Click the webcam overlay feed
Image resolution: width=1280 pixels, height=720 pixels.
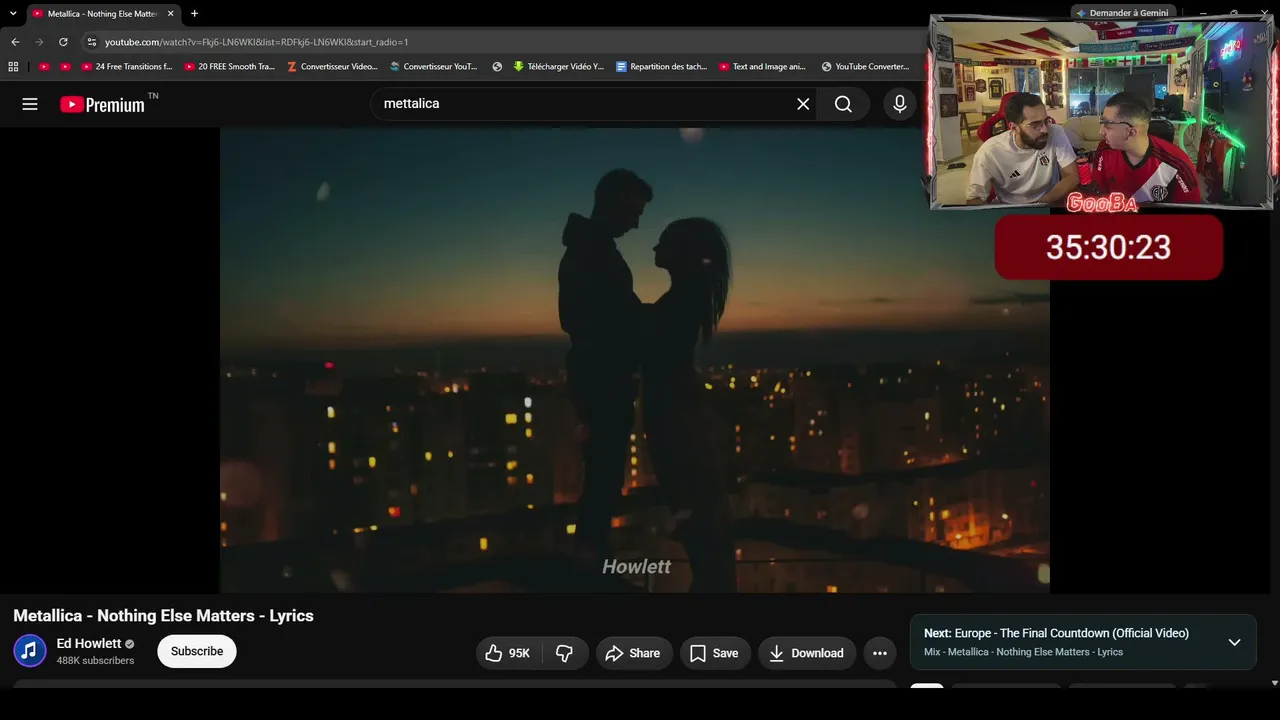[1102, 112]
